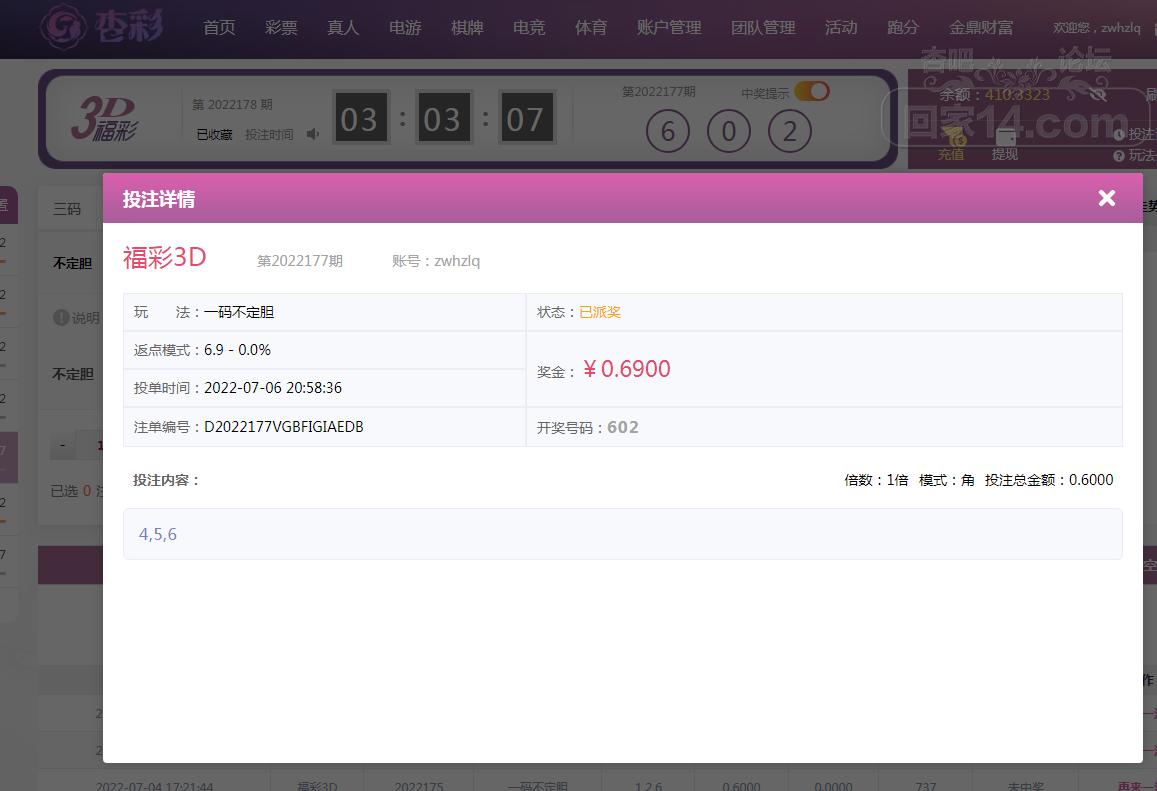Viewport: 1157px width, 791px height.
Task: Open the 电游 menu
Action: coord(405,28)
